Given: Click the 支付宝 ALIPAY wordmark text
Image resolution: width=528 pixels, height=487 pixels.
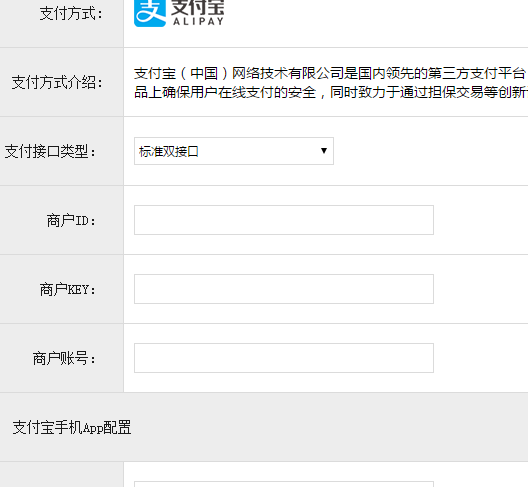Looking at the screenshot, I should [x=198, y=13].
